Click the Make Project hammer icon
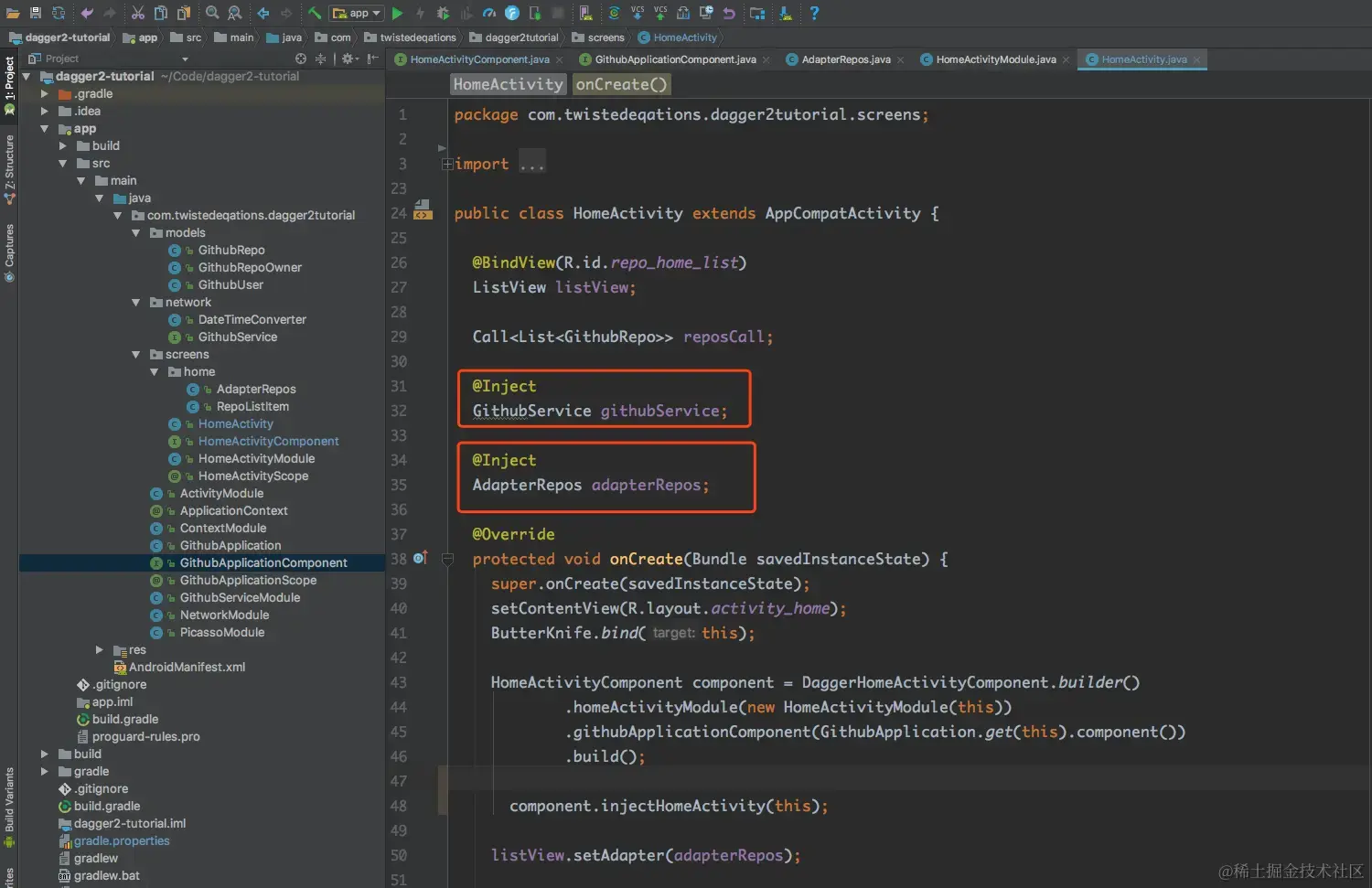This screenshot has width=1372, height=888. pos(315,13)
